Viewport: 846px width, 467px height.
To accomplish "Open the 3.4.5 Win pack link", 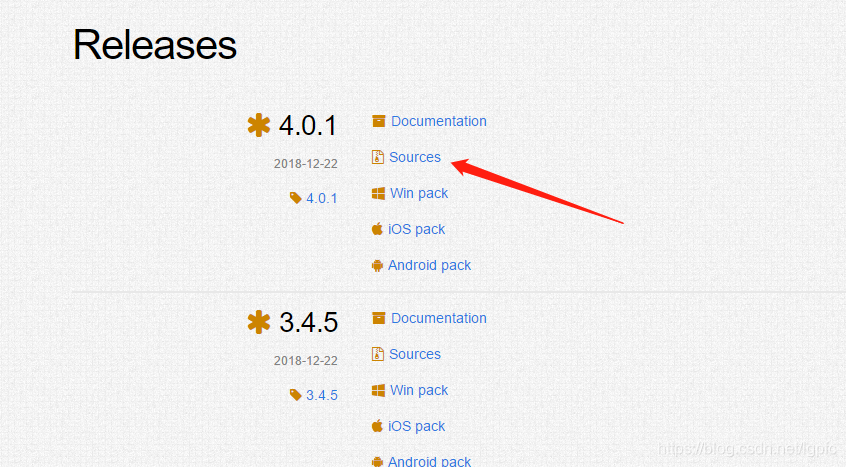I will coord(419,390).
